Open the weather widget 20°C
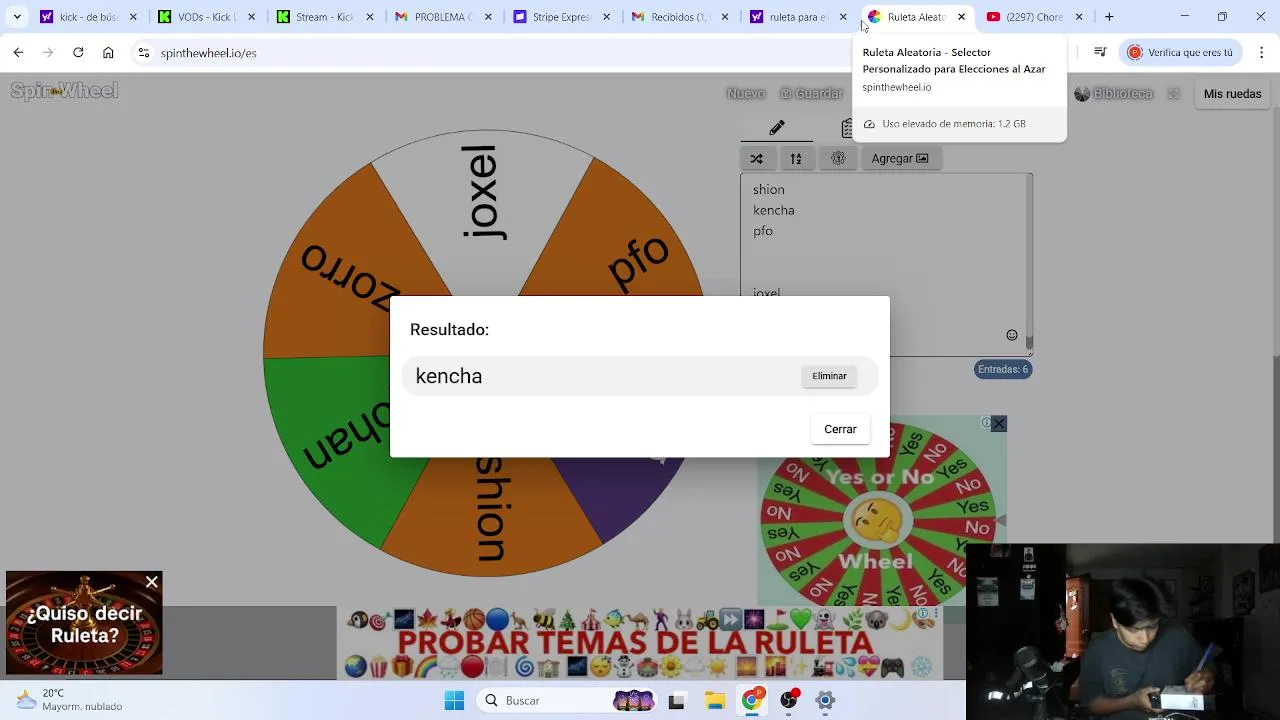This screenshot has width=1280, height=720. tap(70, 699)
